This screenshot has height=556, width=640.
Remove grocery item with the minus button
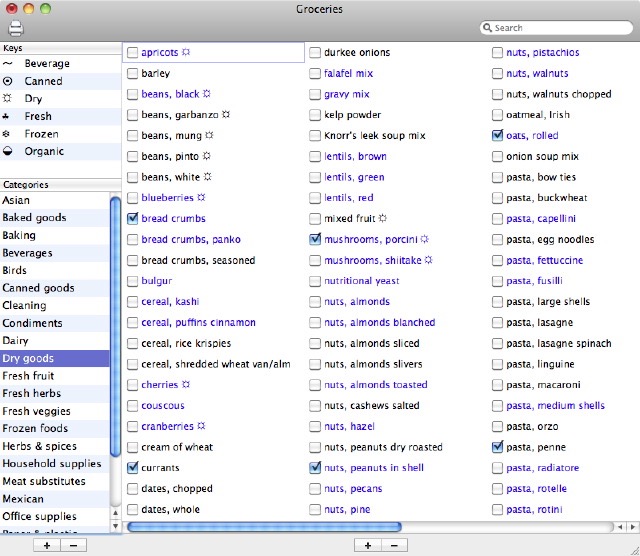(x=394, y=545)
